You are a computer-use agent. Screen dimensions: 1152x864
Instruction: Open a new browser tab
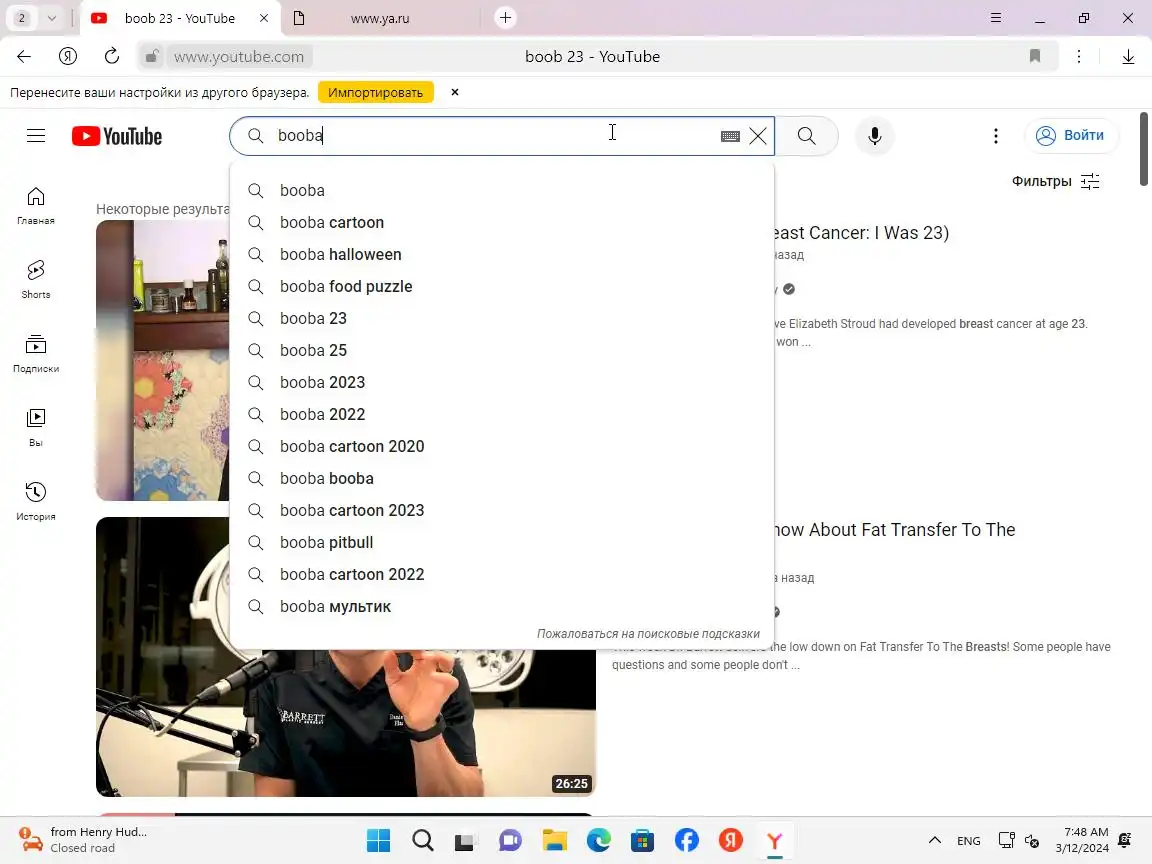(x=505, y=18)
